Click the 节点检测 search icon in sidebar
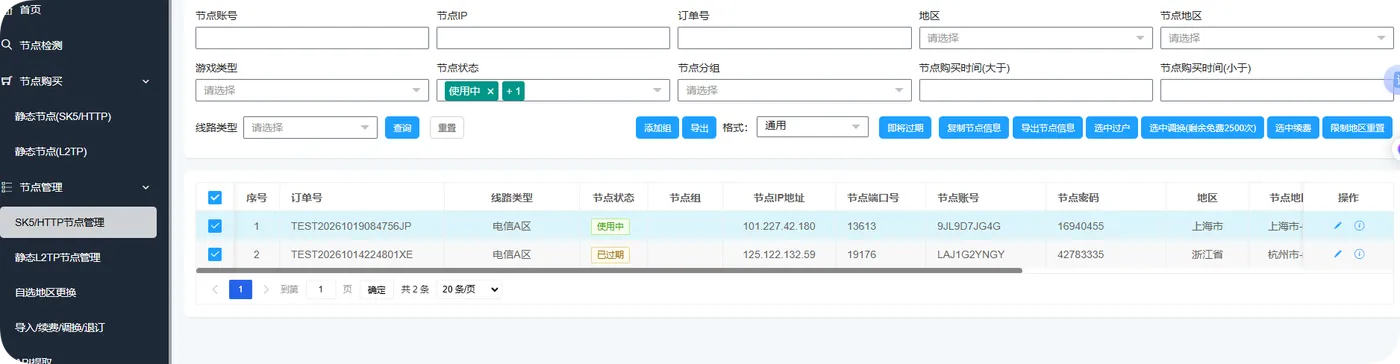 point(7,45)
